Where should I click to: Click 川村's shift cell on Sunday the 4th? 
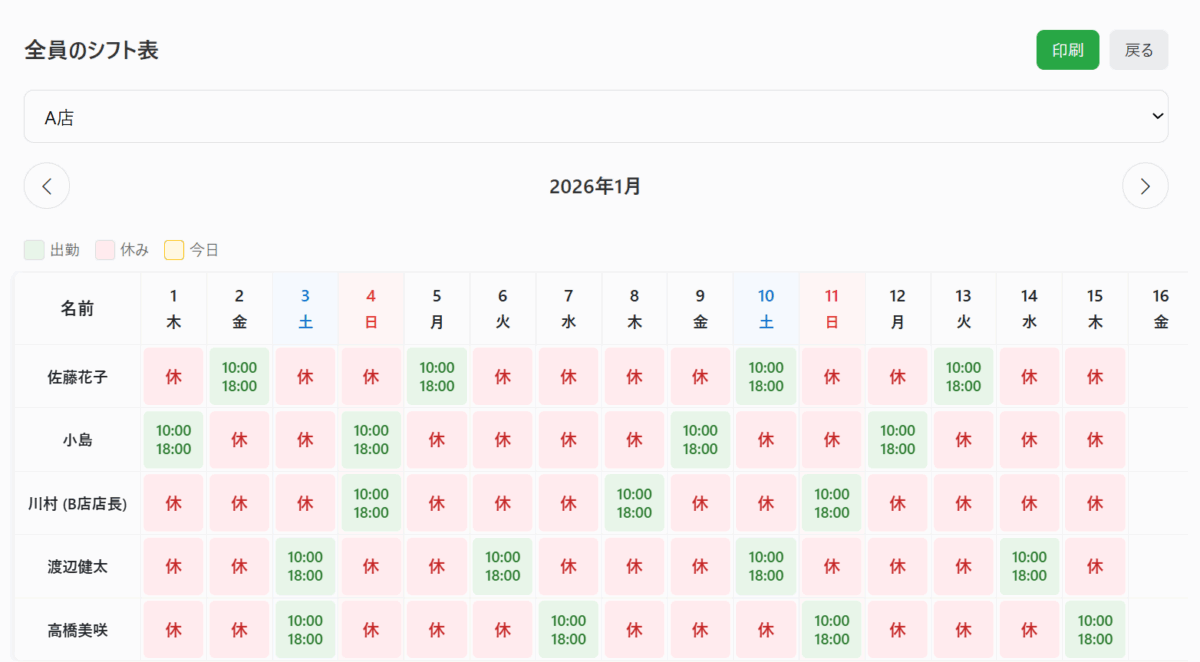pos(371,503)
